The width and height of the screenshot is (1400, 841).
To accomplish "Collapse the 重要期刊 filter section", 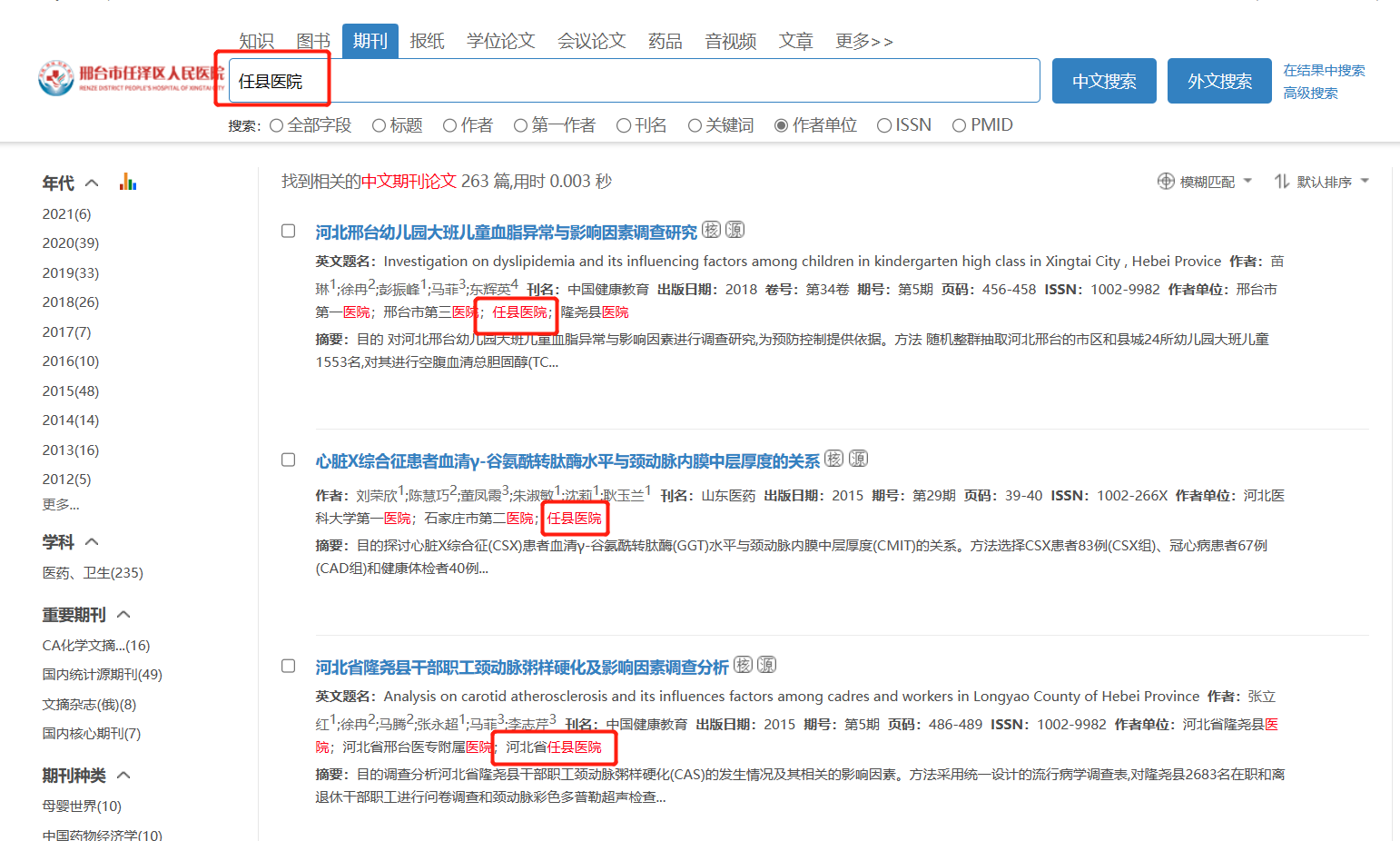I will (124, 614).
